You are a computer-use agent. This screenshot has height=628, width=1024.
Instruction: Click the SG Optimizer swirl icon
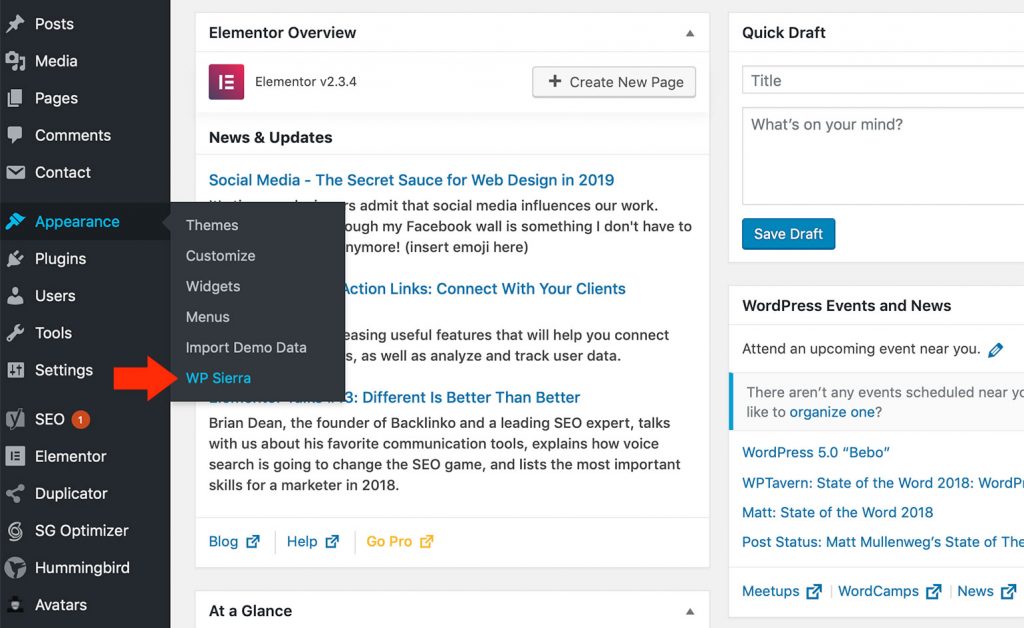tap(15, 531)
